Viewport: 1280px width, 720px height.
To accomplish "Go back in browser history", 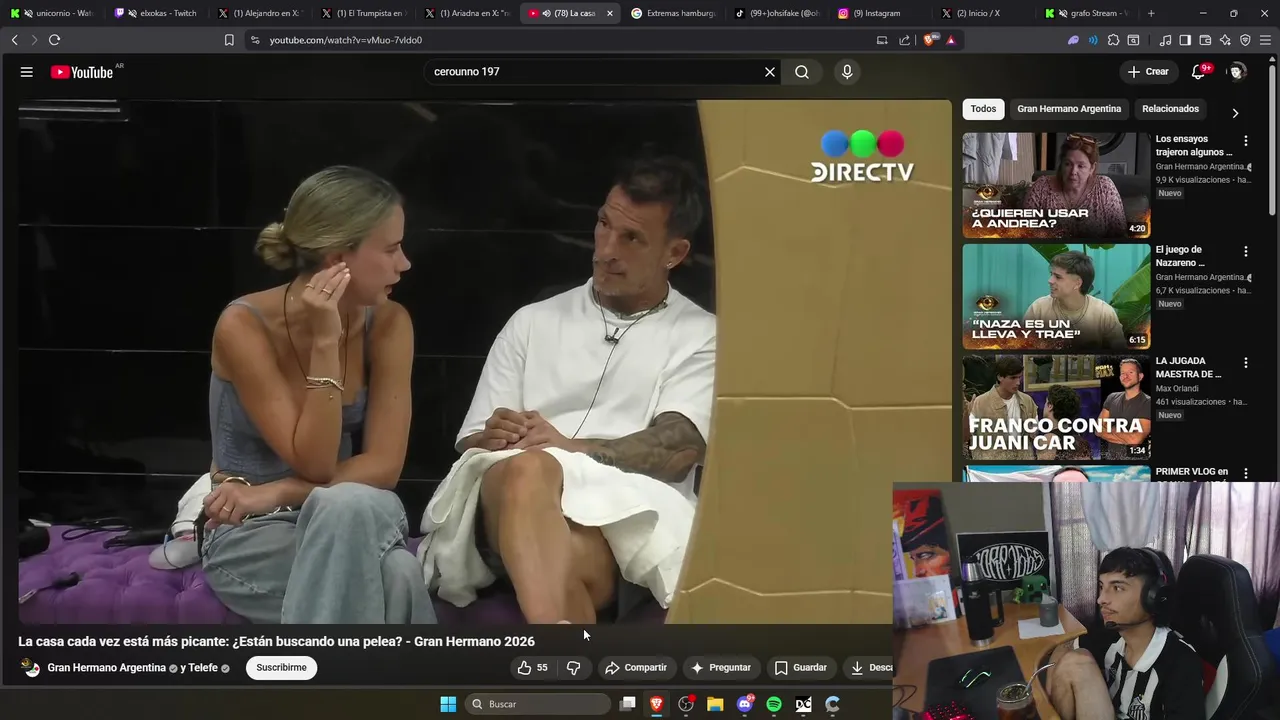I will coord(14,40).
